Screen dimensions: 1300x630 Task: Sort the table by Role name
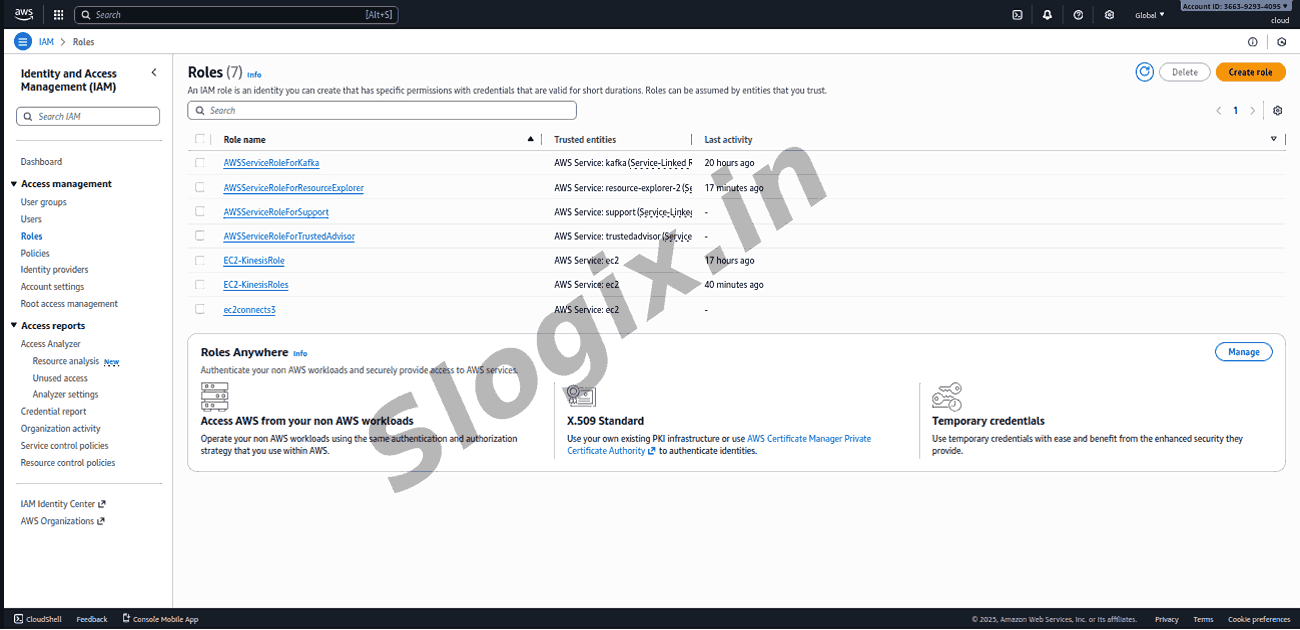[245, 140]
